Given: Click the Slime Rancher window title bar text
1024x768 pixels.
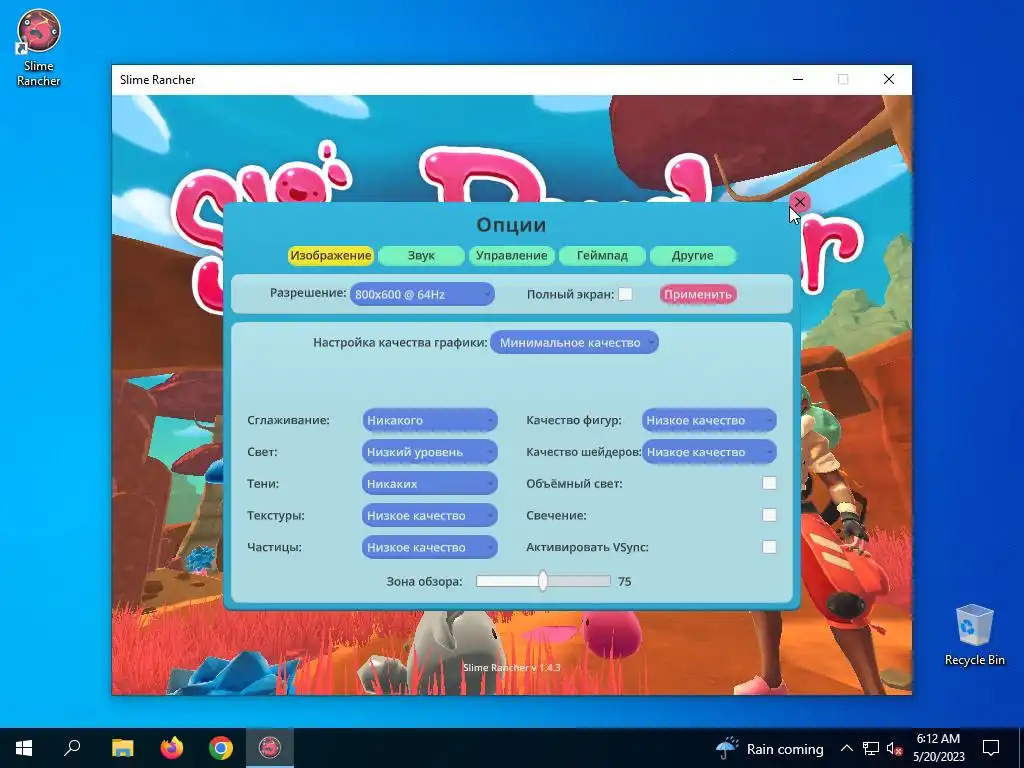Looking at the screenshot, I should click(x=157, y=80).
